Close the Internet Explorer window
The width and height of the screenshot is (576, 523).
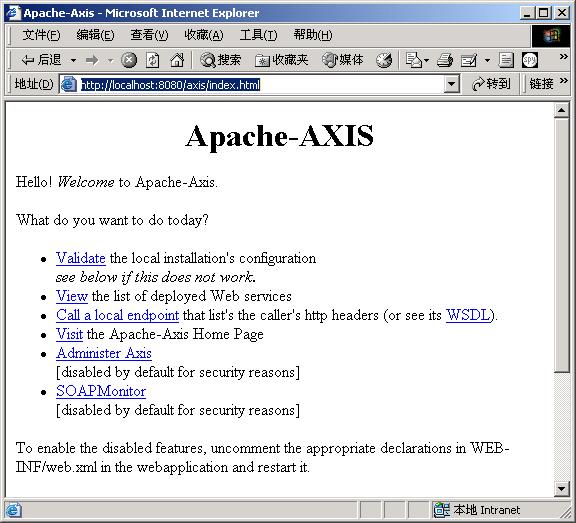[562, 13]
